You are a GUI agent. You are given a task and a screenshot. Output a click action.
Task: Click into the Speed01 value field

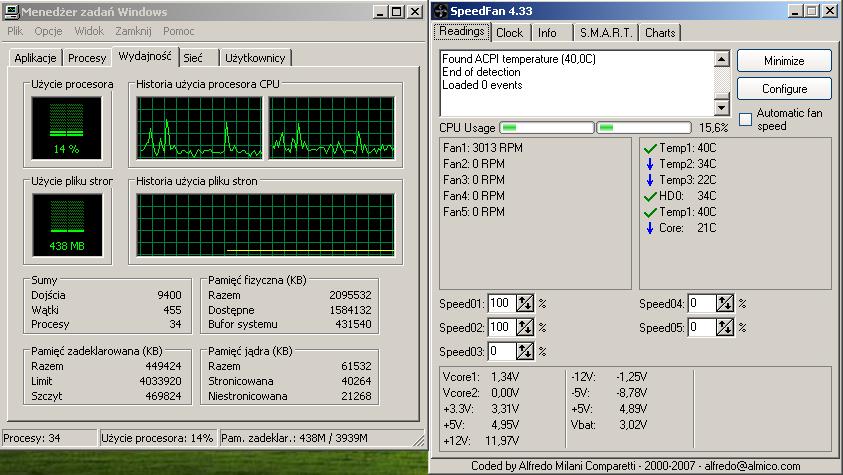[502, 304]
